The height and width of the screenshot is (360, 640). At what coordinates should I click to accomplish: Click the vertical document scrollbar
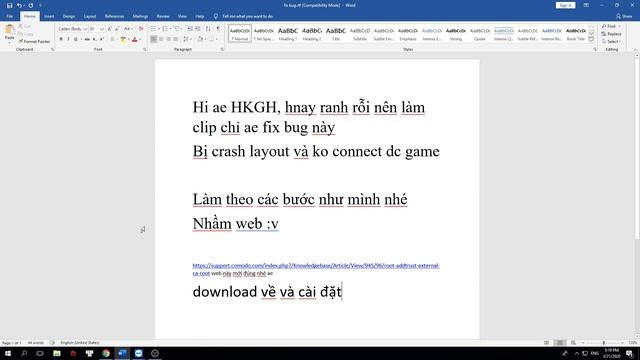[x=637, y=149]
